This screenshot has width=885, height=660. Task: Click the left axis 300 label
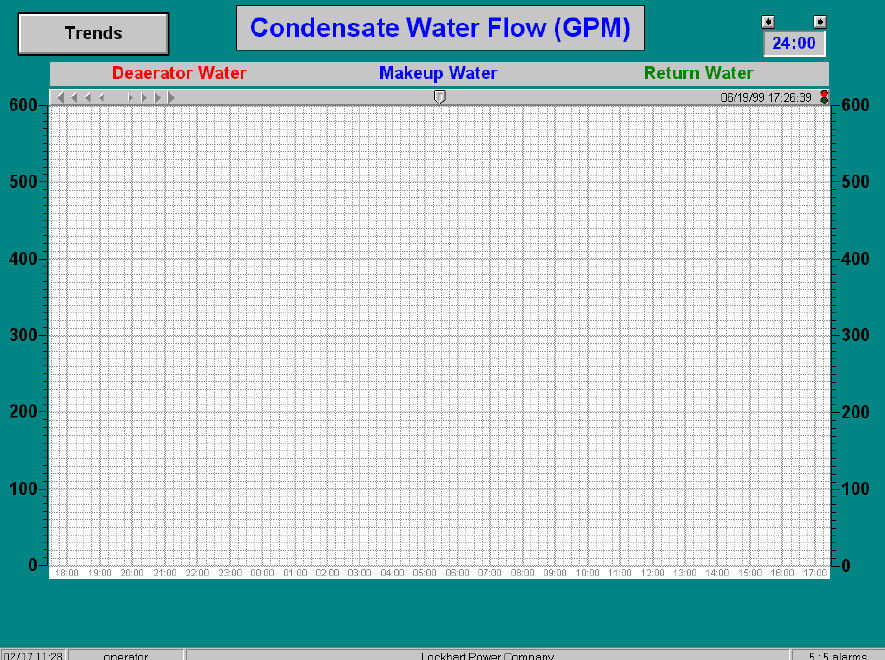click(x=23, y=335)
